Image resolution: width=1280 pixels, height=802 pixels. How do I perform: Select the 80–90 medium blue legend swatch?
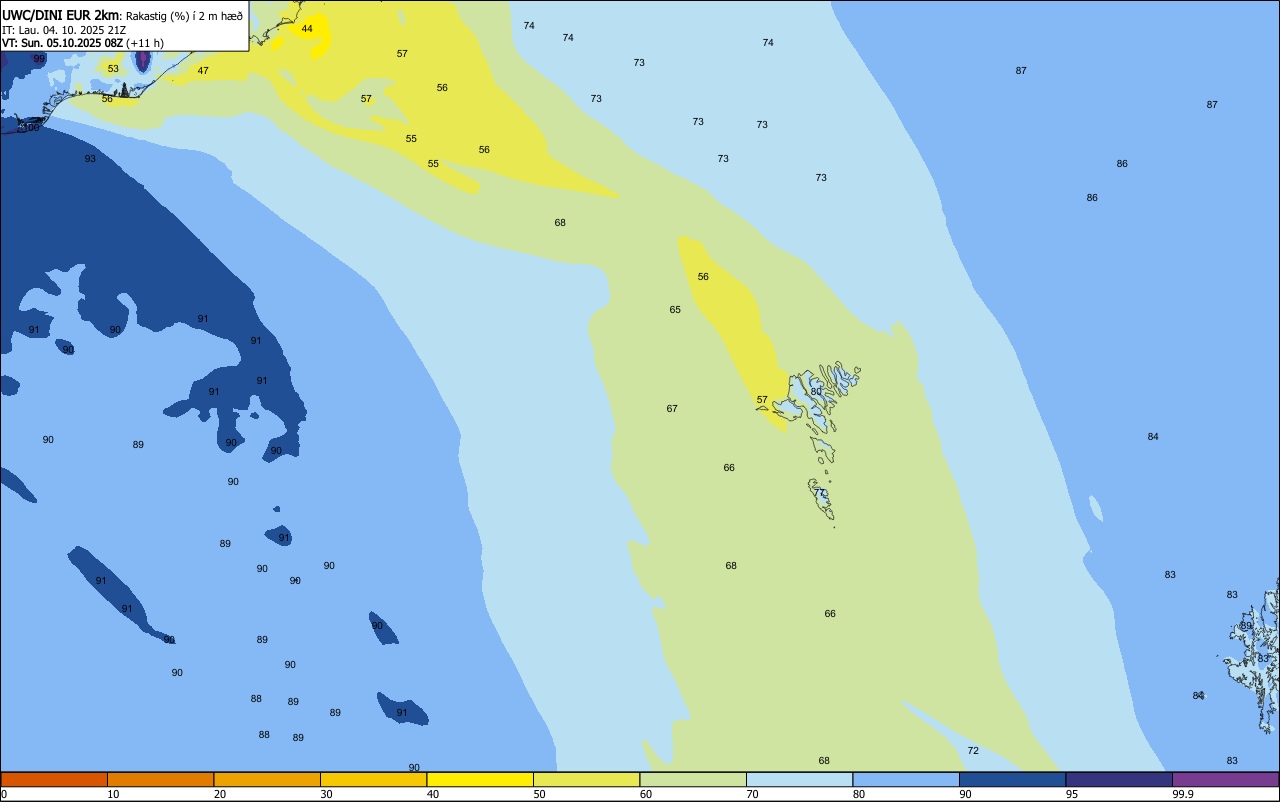906,779
